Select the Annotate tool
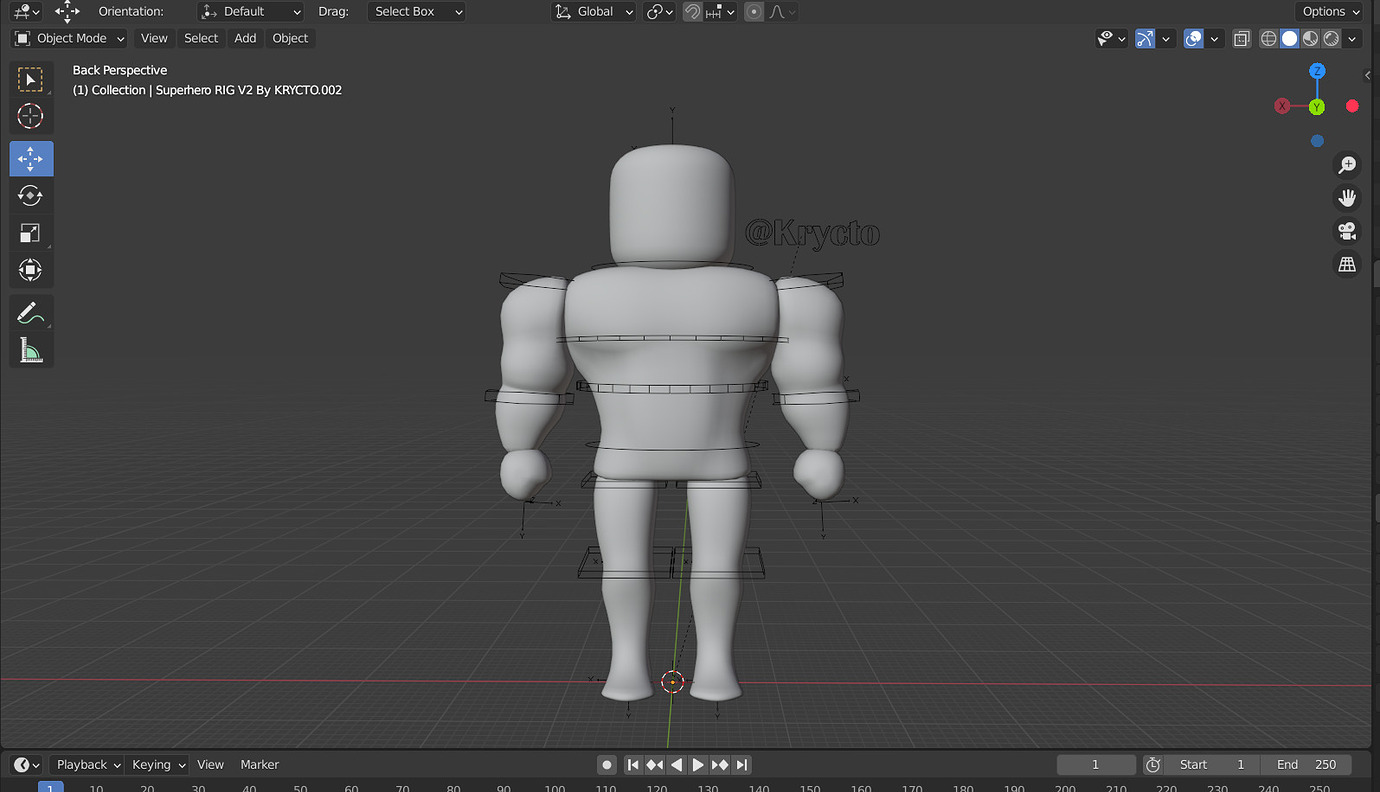This screenshot has width=1380, height=792. tap(30, 312)
